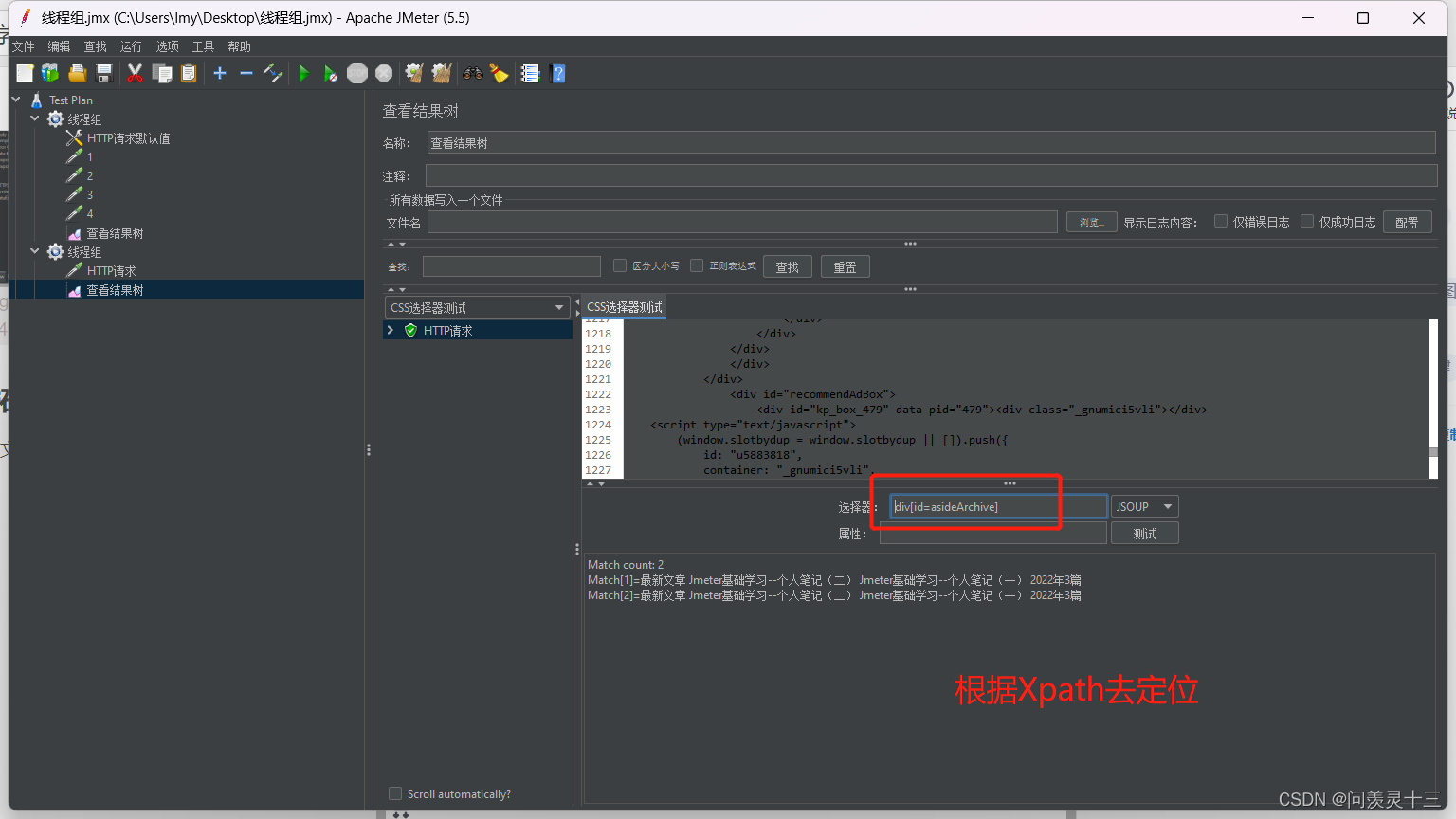This screenshot has width=1456, height=819.
Task: Create a new test plan via toolbar
Action: tap(25, 73)
